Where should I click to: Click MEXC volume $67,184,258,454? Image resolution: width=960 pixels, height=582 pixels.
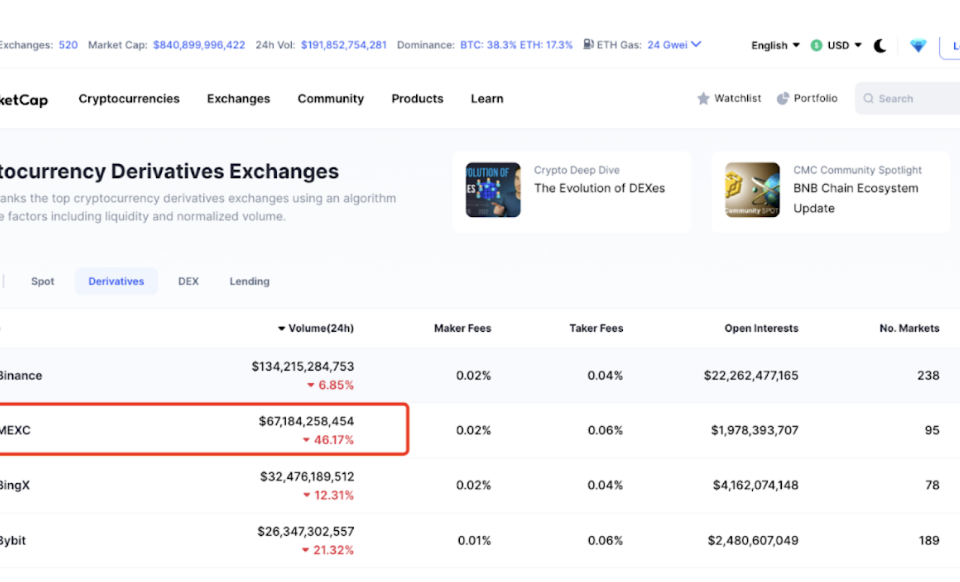[x=306, y=421]
